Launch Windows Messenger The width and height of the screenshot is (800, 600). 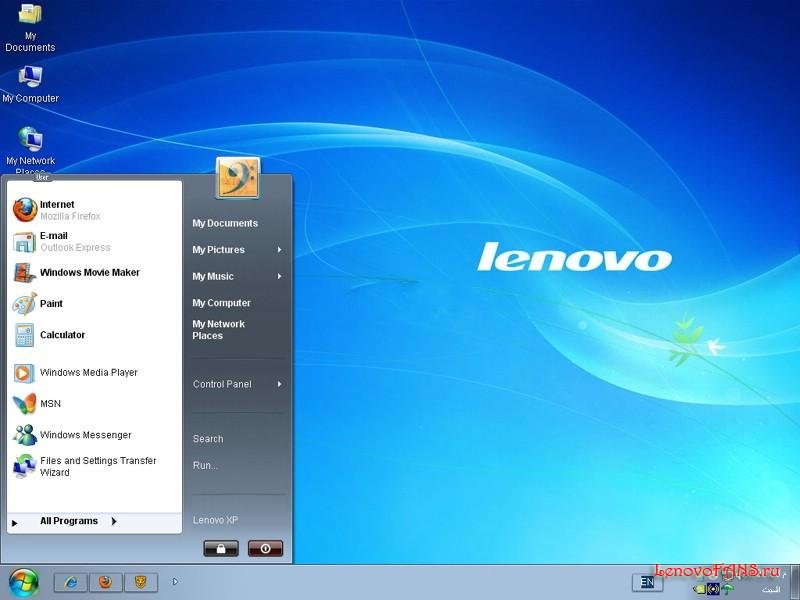tap(85, 435)
